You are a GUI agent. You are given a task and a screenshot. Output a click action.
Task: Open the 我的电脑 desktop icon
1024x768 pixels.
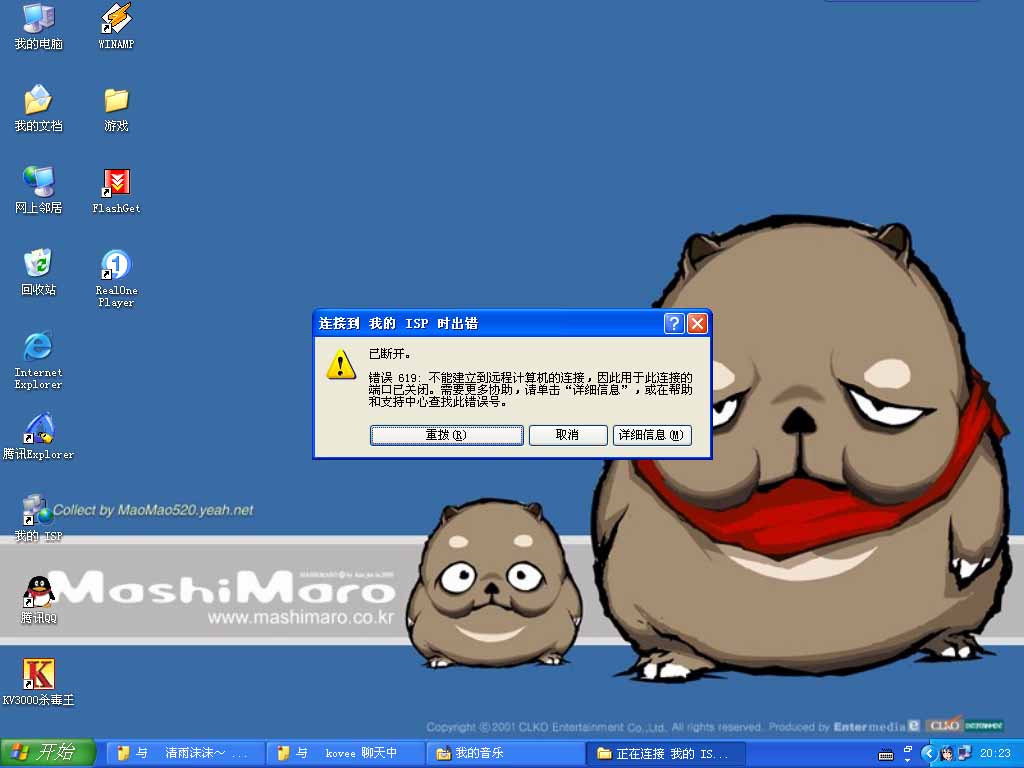[x=39, y=26]
